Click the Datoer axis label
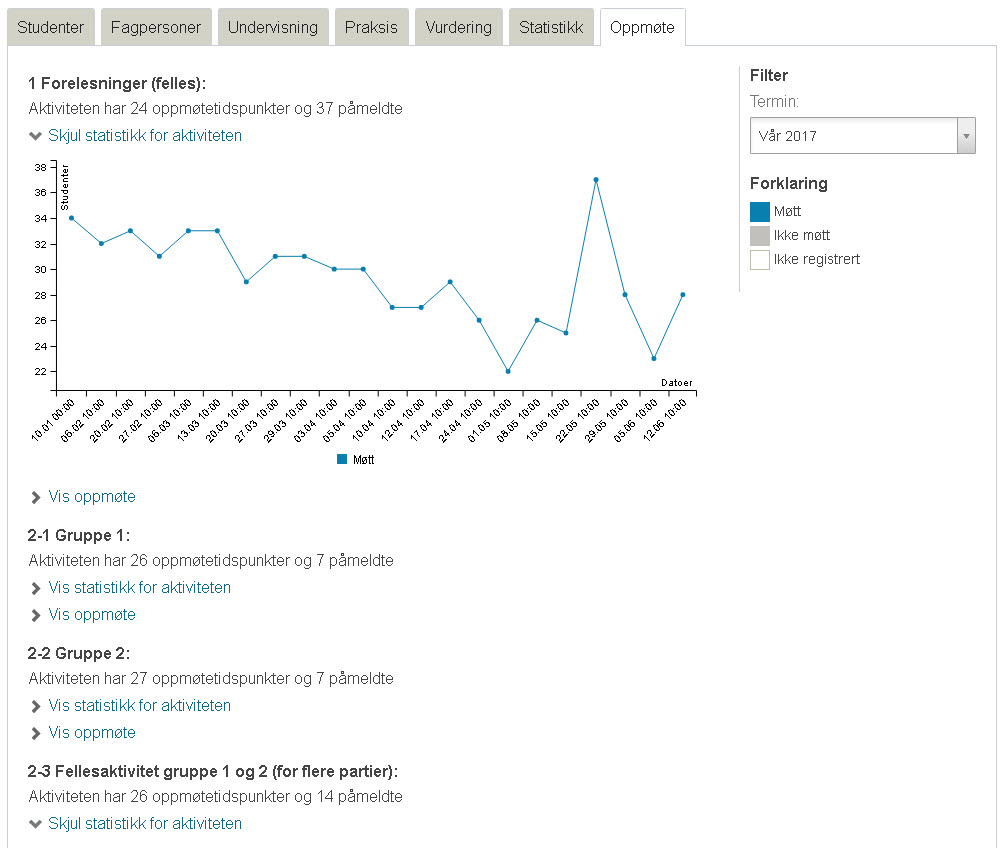The image size is (1000, 848). tap(677, 383)
